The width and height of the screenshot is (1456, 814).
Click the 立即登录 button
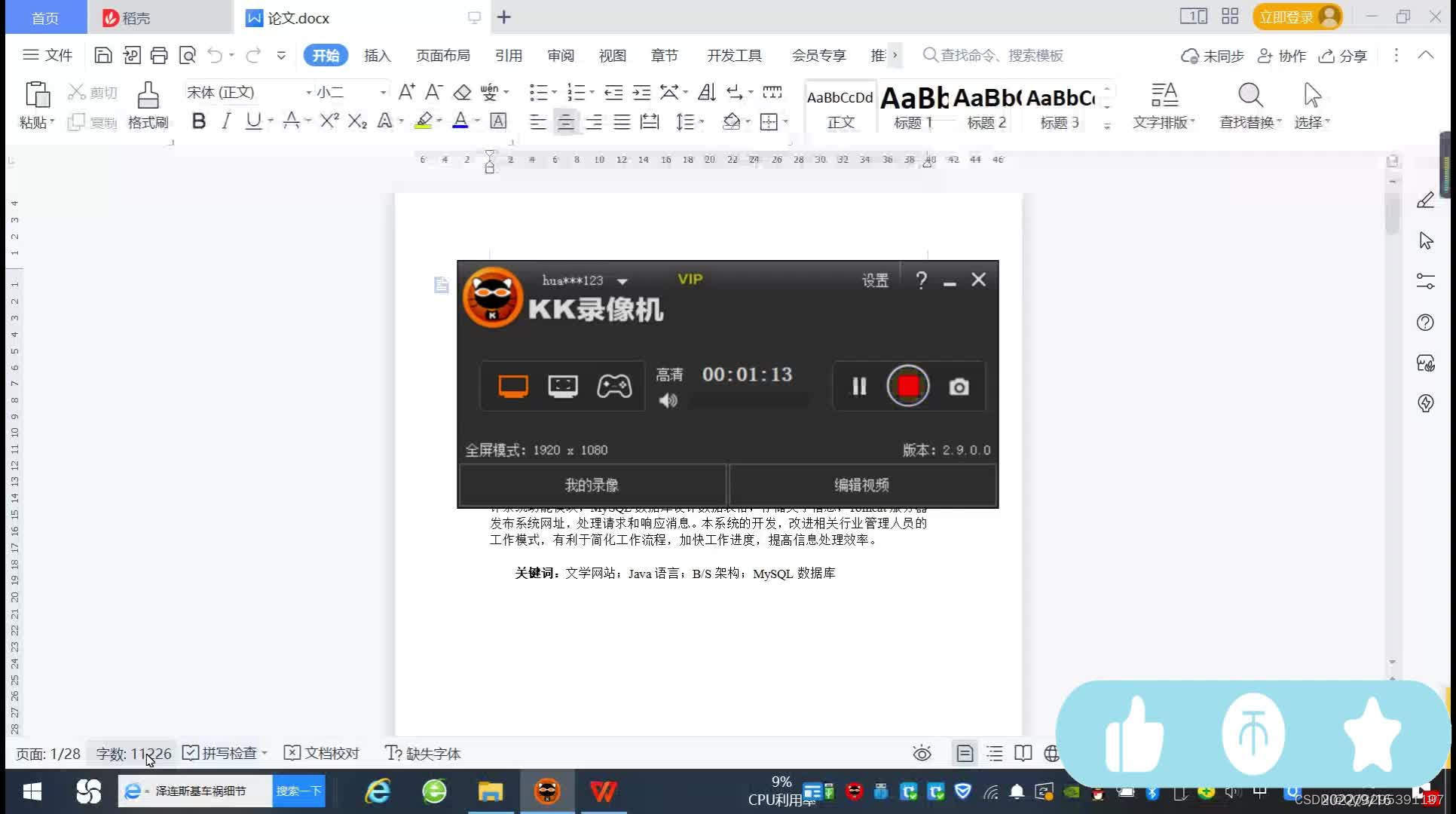(x=1298, y=17)
